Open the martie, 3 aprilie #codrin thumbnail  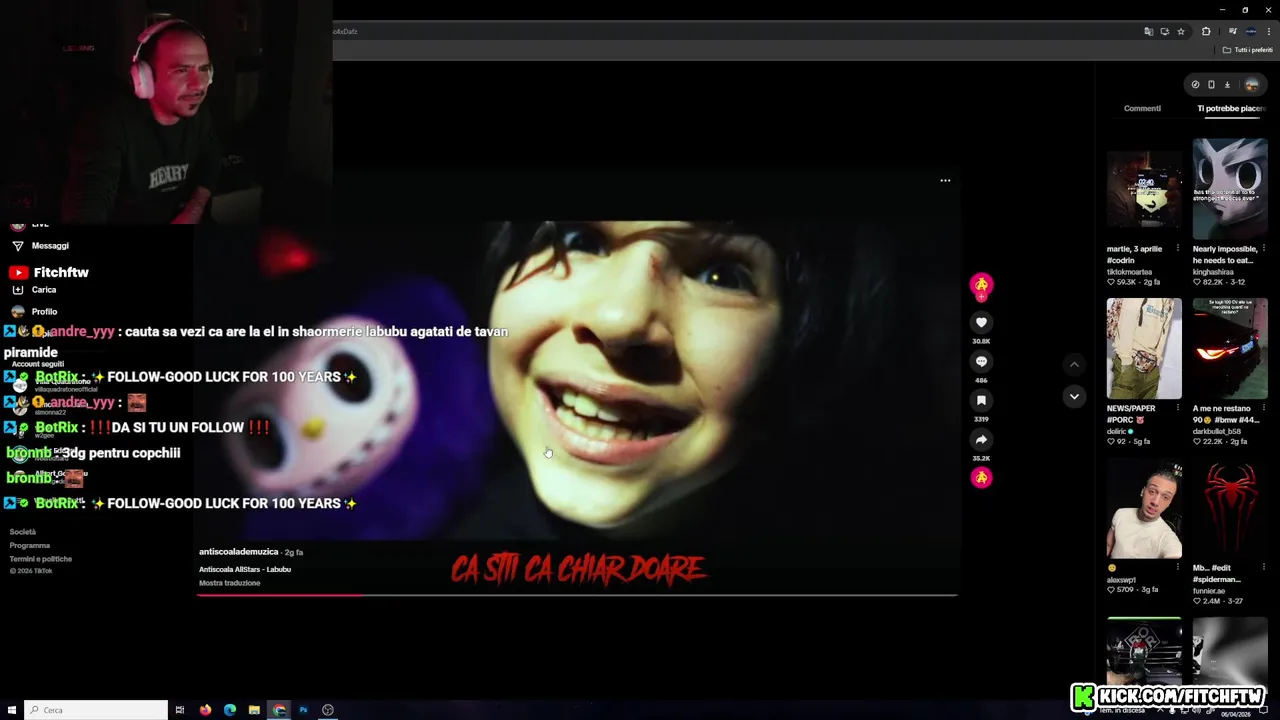1144,188
